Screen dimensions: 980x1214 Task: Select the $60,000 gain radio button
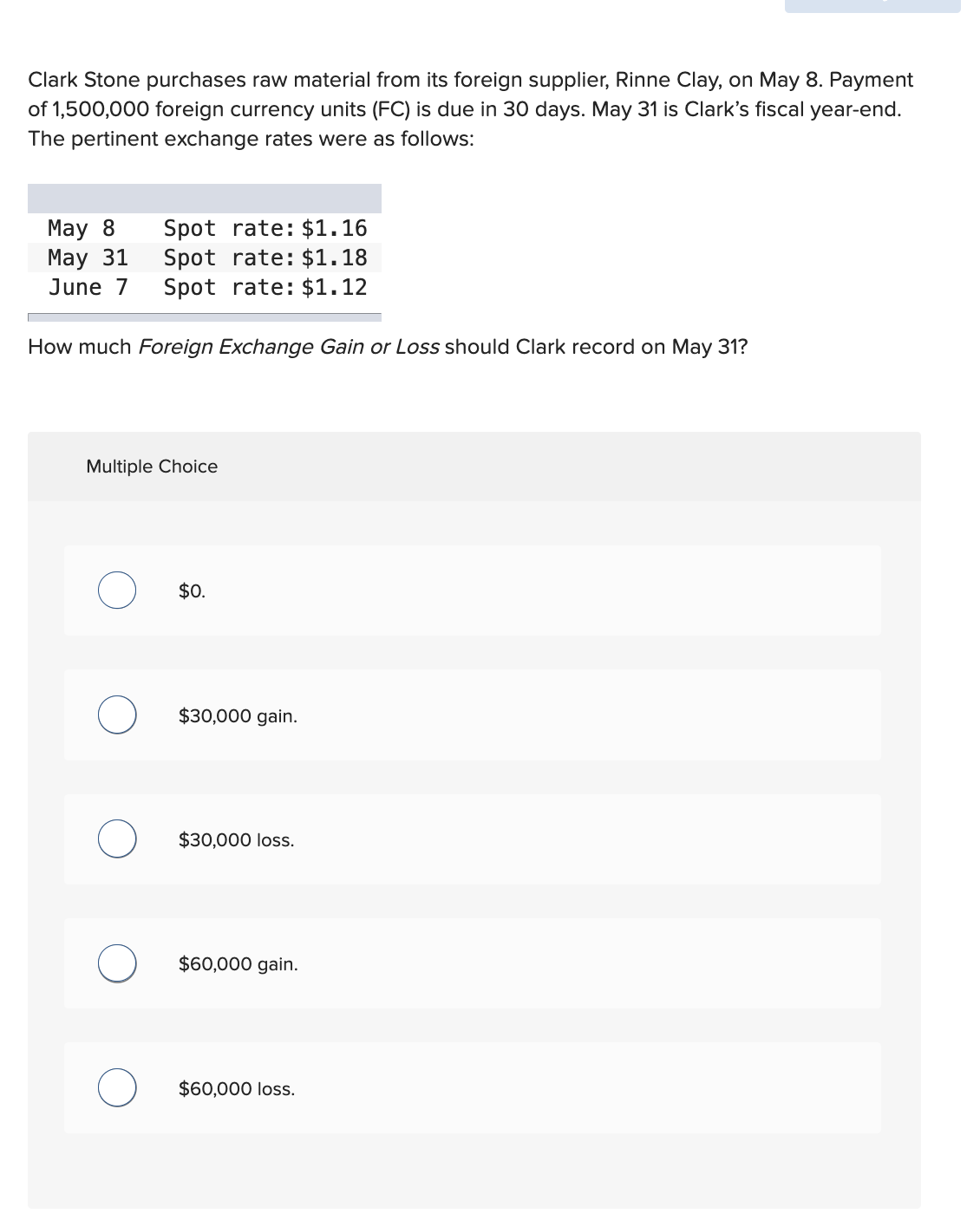(118, 963)
